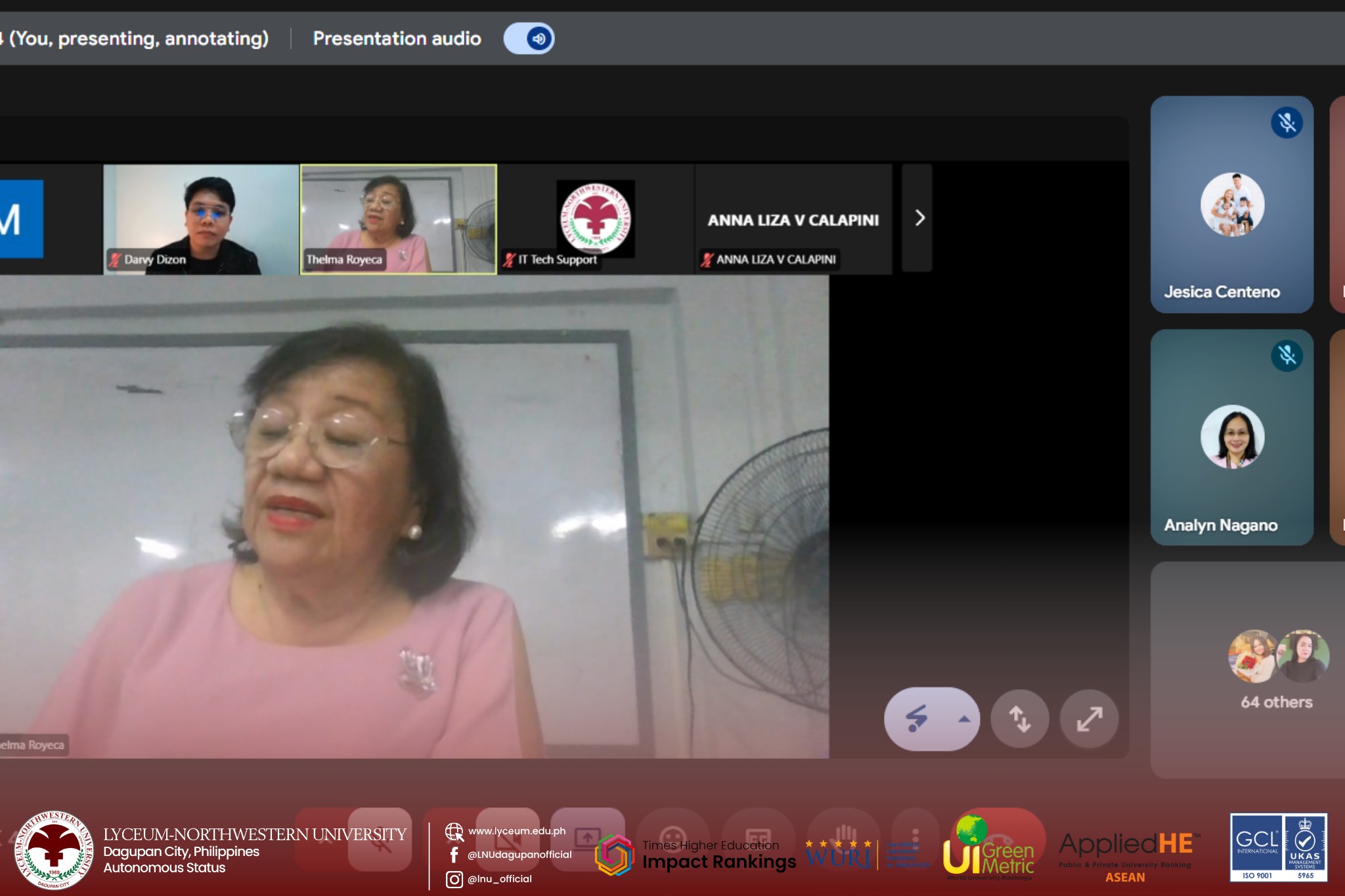Screen dimensions: 1345x896
Task: Click the annotation pen tool button
Action: (917, 719)
